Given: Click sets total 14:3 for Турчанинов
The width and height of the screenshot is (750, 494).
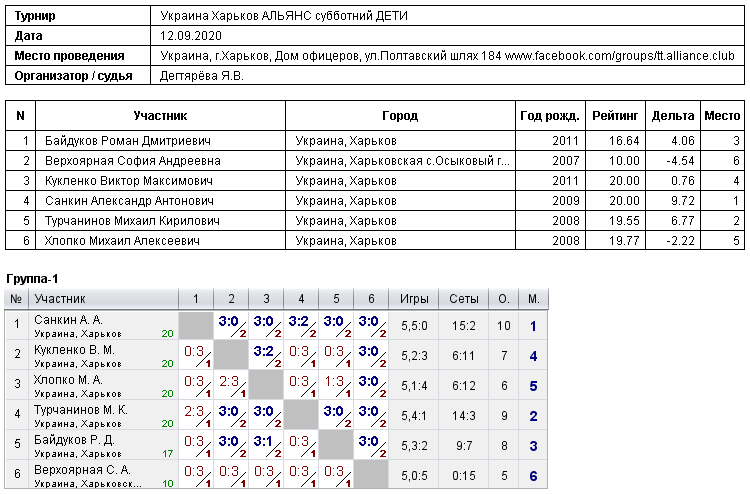Looking at the screenshot, I should click(x=464, y=416).
